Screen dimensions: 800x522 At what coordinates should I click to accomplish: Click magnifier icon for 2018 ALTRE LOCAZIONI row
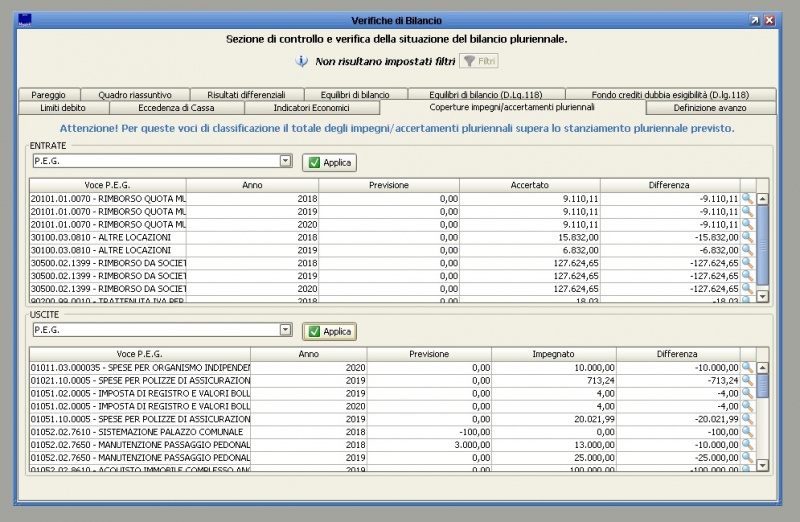point(746,237)
